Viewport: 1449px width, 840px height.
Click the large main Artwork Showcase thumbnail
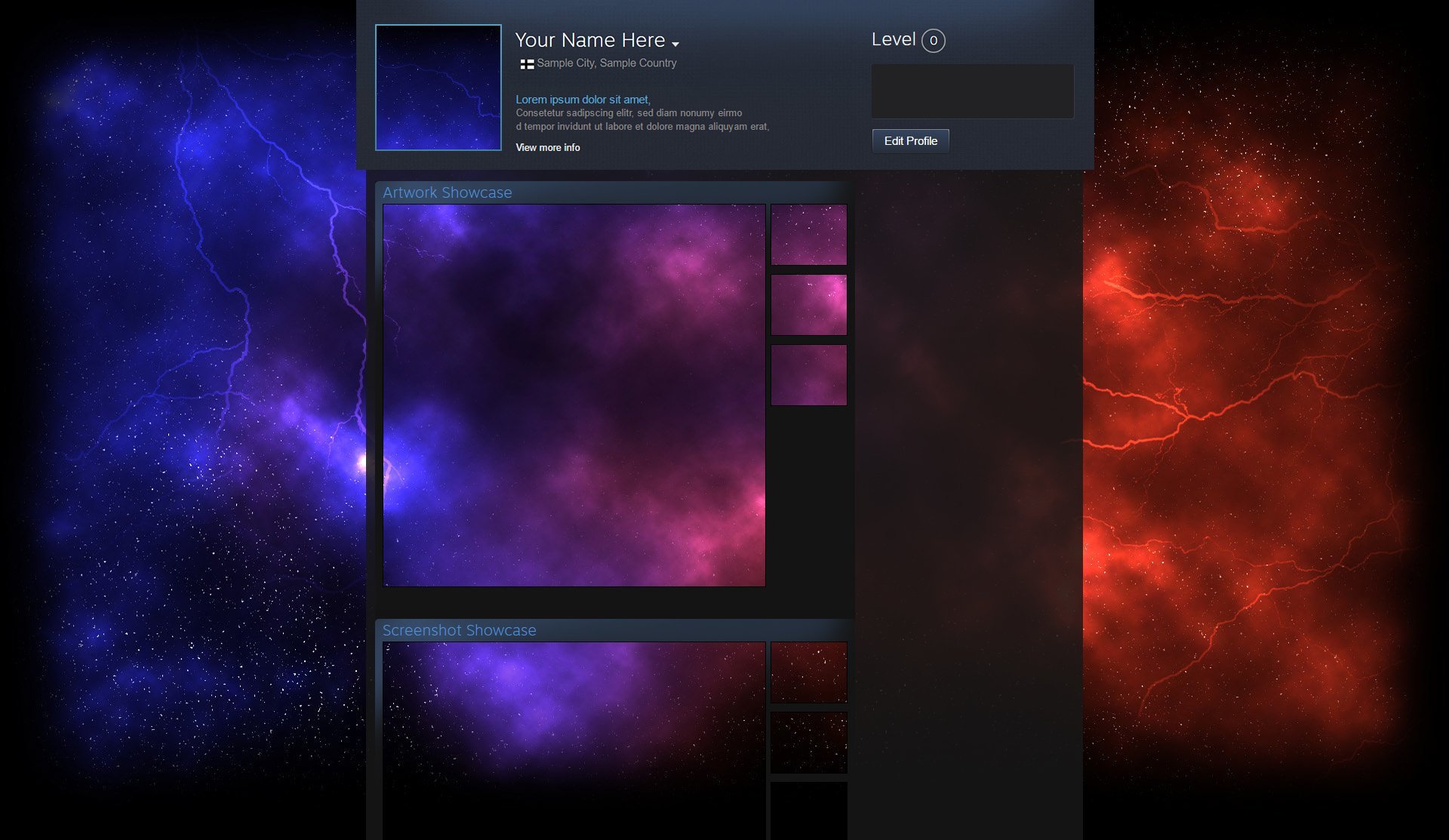tap(574, 395)
